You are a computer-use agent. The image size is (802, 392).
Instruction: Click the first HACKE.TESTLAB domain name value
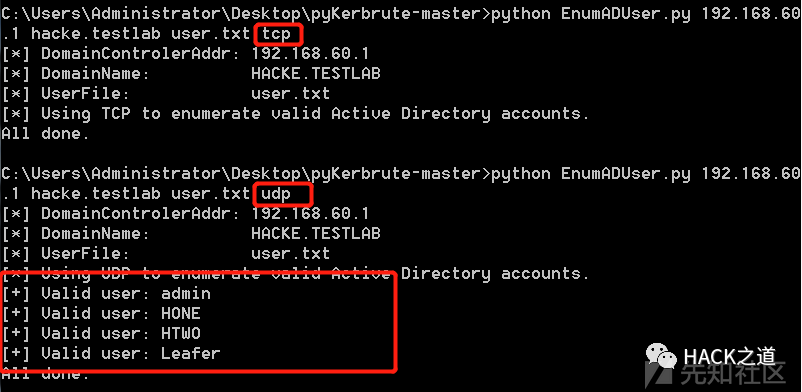316,74
